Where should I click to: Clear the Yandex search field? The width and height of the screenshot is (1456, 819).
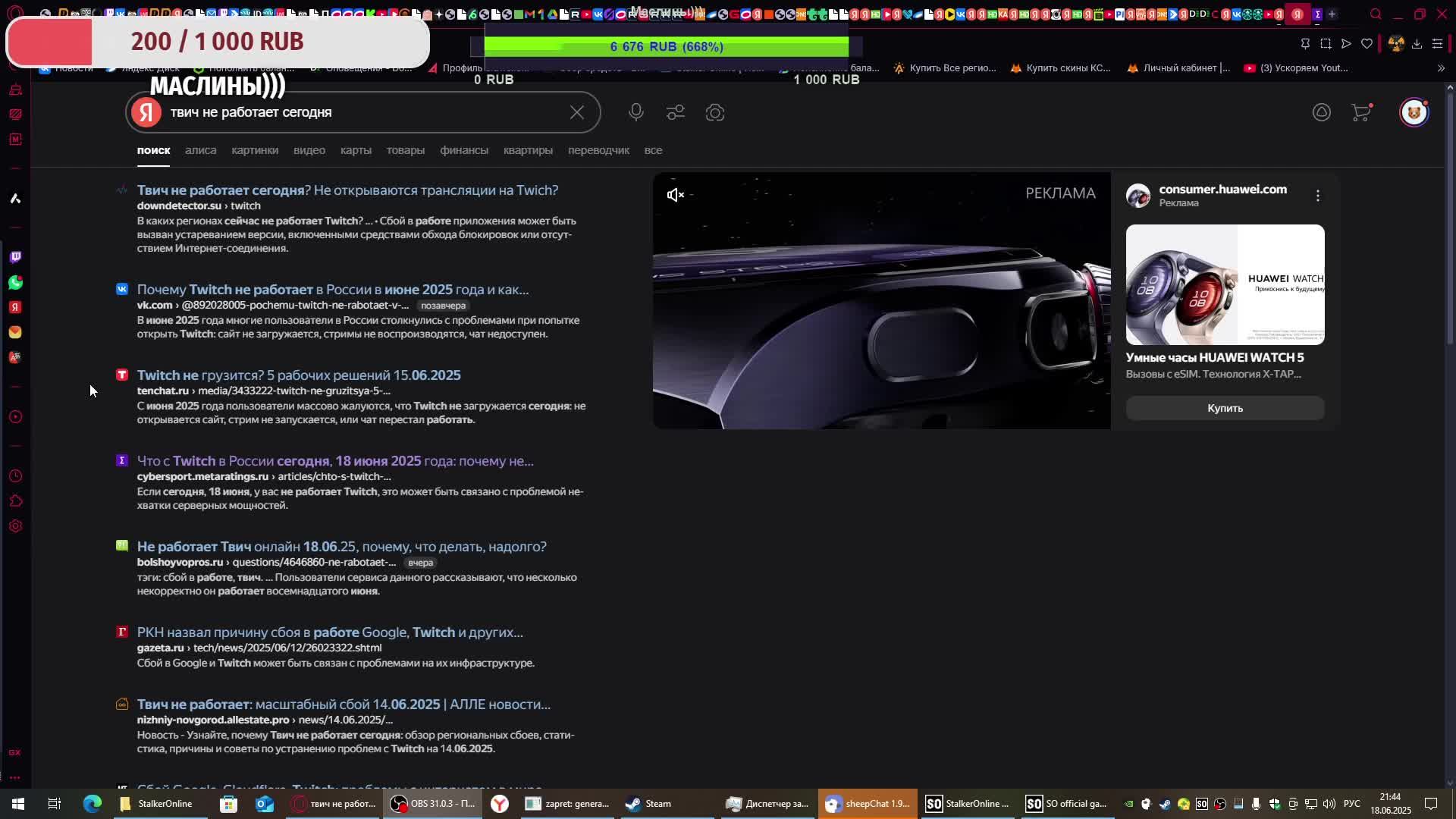[577, 112]
